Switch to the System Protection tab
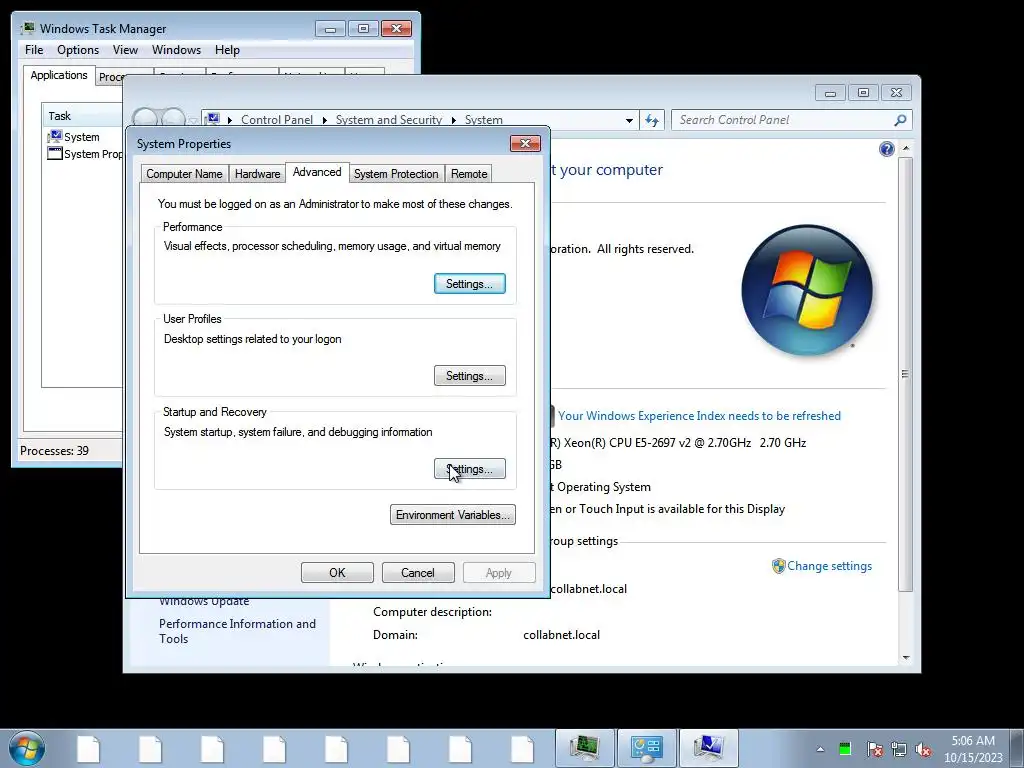The height and width of the screenshot is (768, 1024). (396, 174)
